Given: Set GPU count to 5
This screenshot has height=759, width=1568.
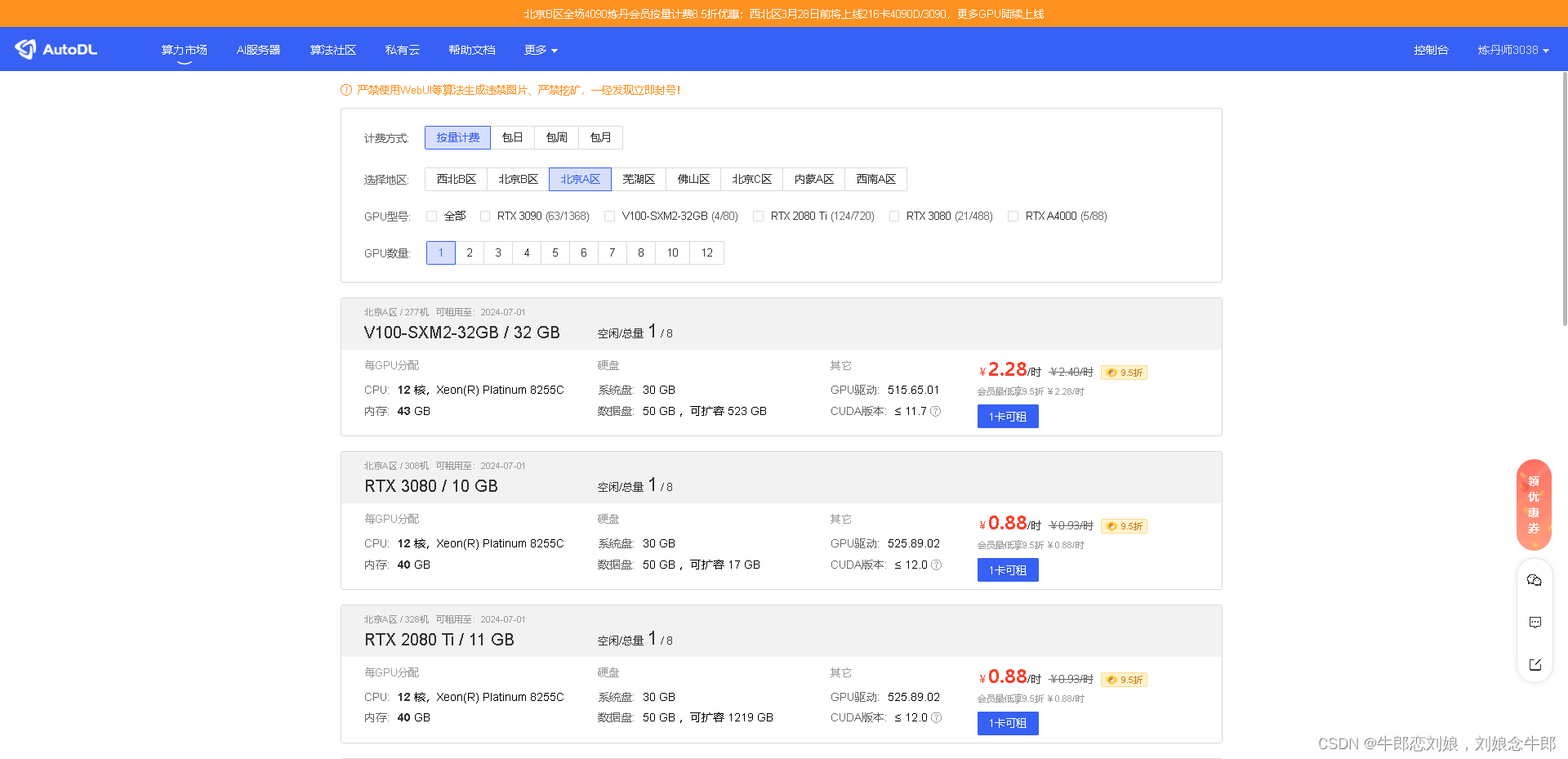Looking at the screenshot, I should [555, 252].
